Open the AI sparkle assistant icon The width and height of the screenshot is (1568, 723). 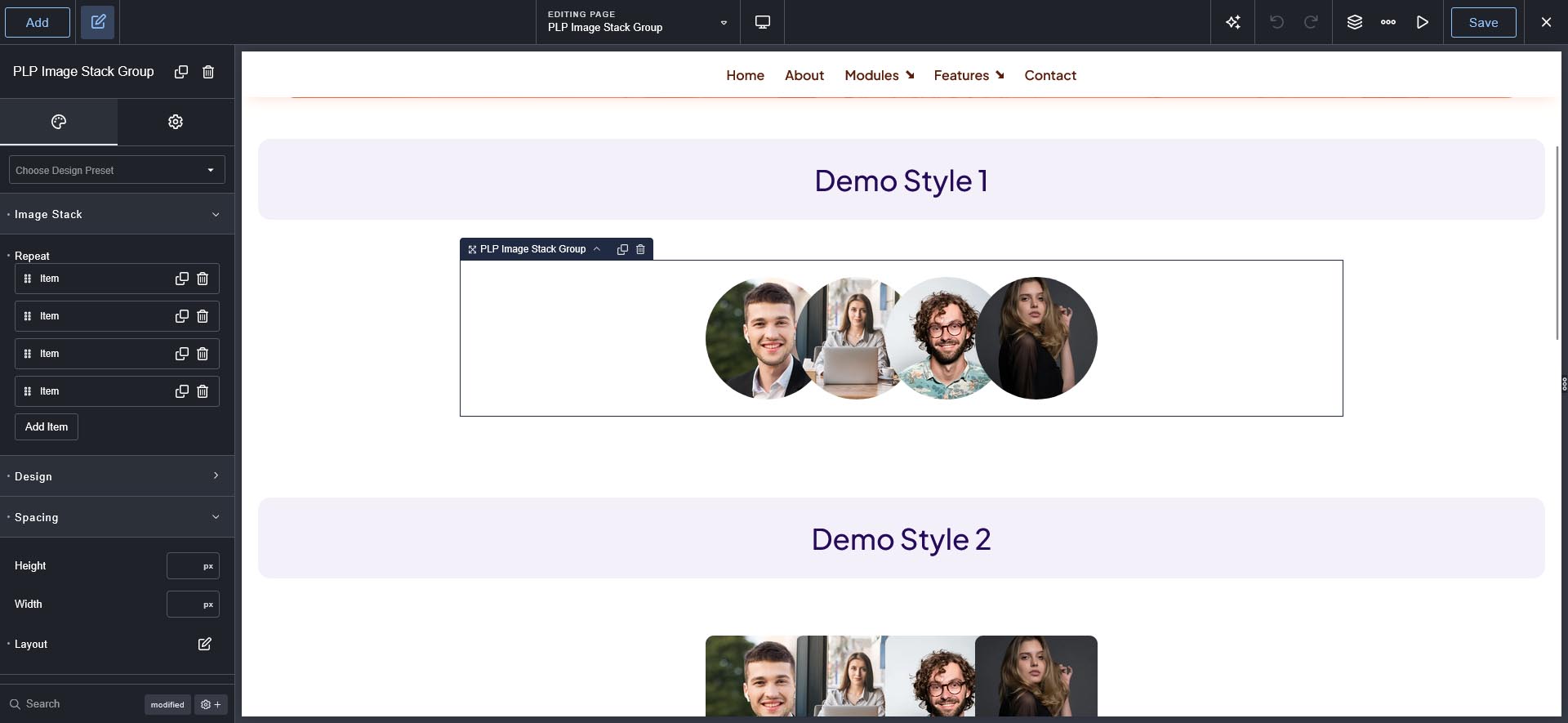1233,22
